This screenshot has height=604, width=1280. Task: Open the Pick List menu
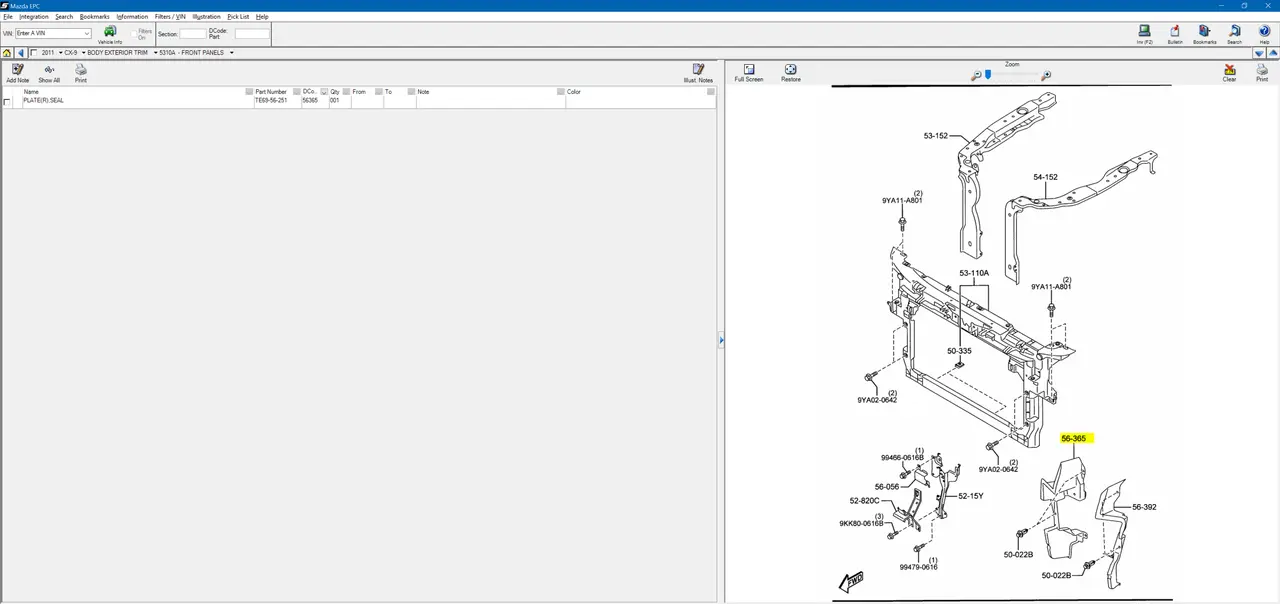point(238,17)
